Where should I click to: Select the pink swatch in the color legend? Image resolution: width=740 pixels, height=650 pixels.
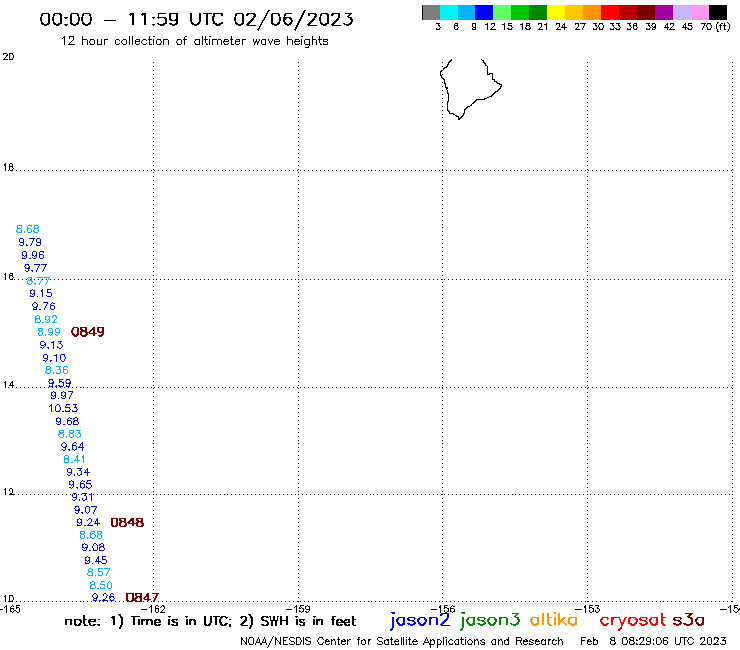(x=699, y=12)
